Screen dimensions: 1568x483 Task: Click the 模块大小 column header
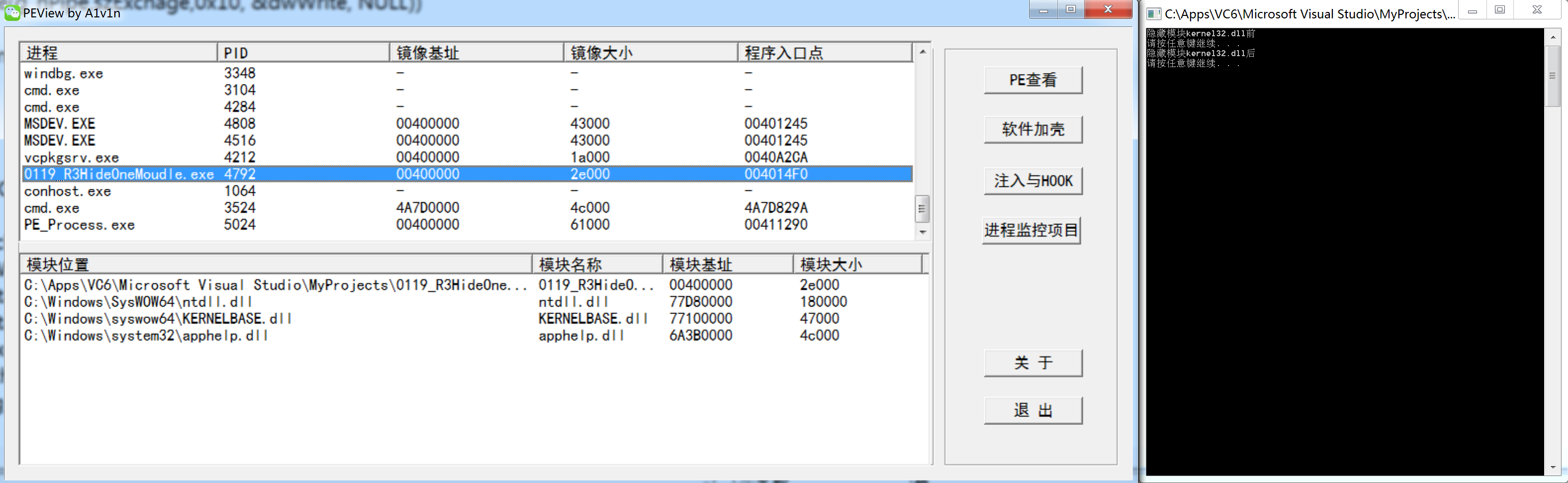coord(858,265)
